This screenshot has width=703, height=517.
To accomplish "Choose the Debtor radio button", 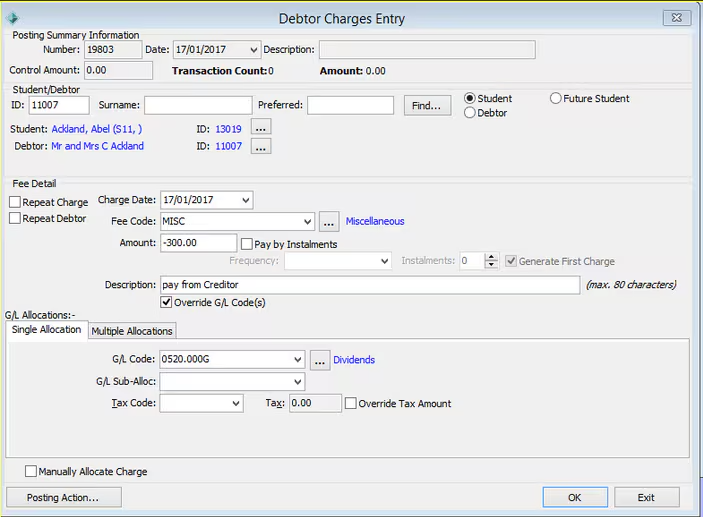I will (x=470, y=113).
